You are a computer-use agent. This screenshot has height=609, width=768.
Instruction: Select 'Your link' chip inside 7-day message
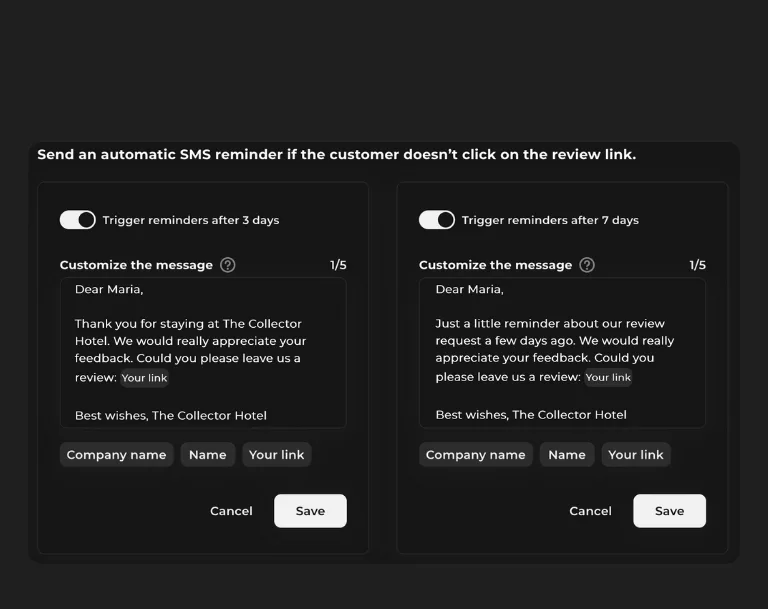608,377
